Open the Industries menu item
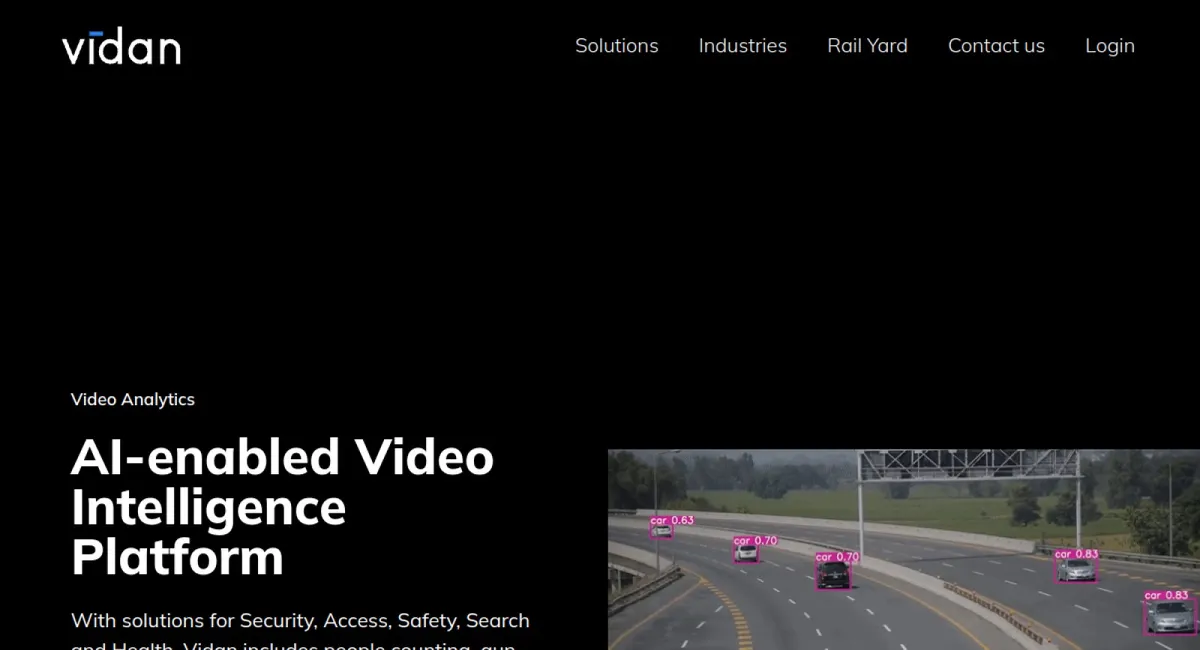The image size is (1200, 650). pos(743,46)
